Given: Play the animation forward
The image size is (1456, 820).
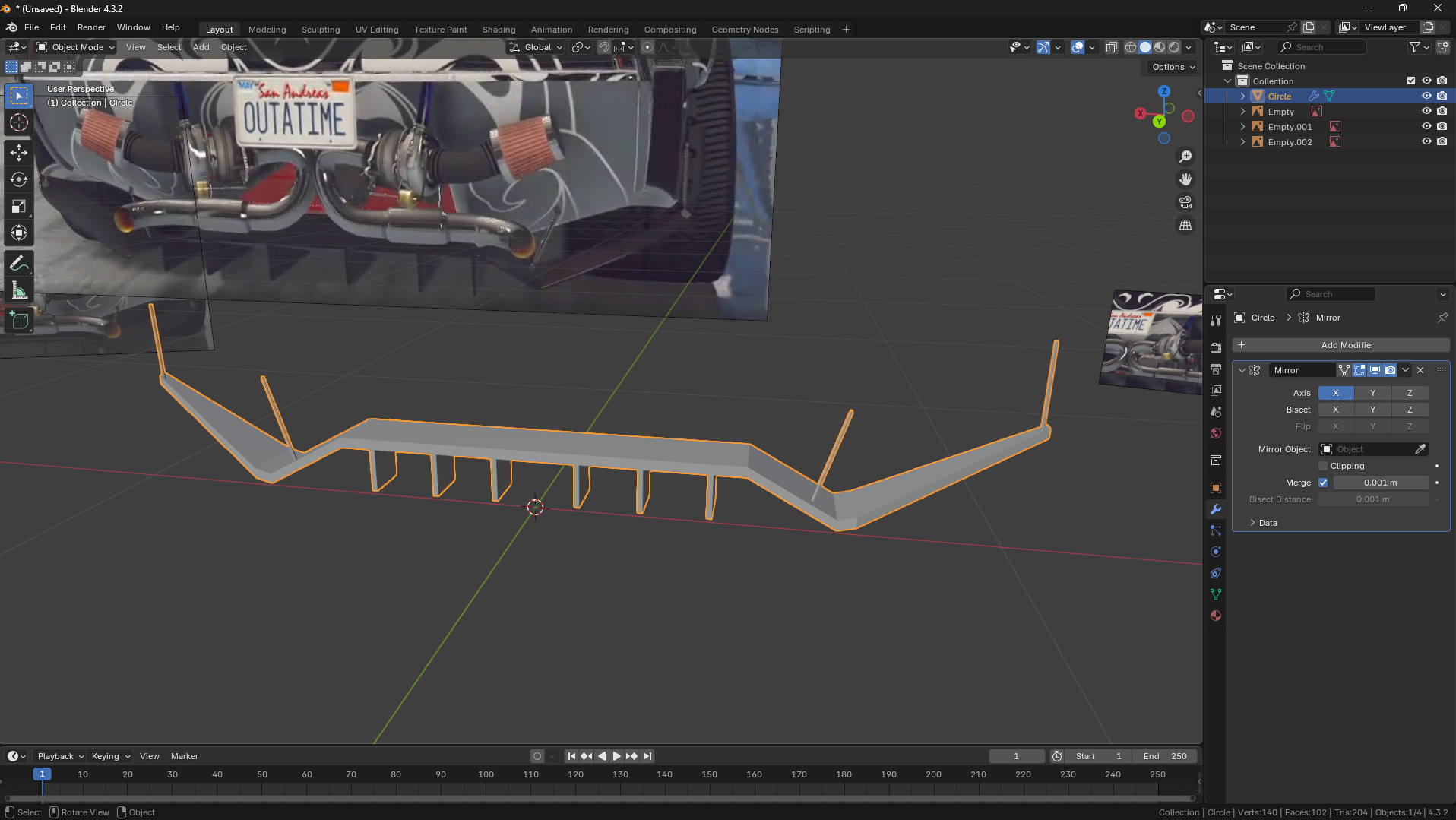Looking at the screenshot, I should (616, 756).
